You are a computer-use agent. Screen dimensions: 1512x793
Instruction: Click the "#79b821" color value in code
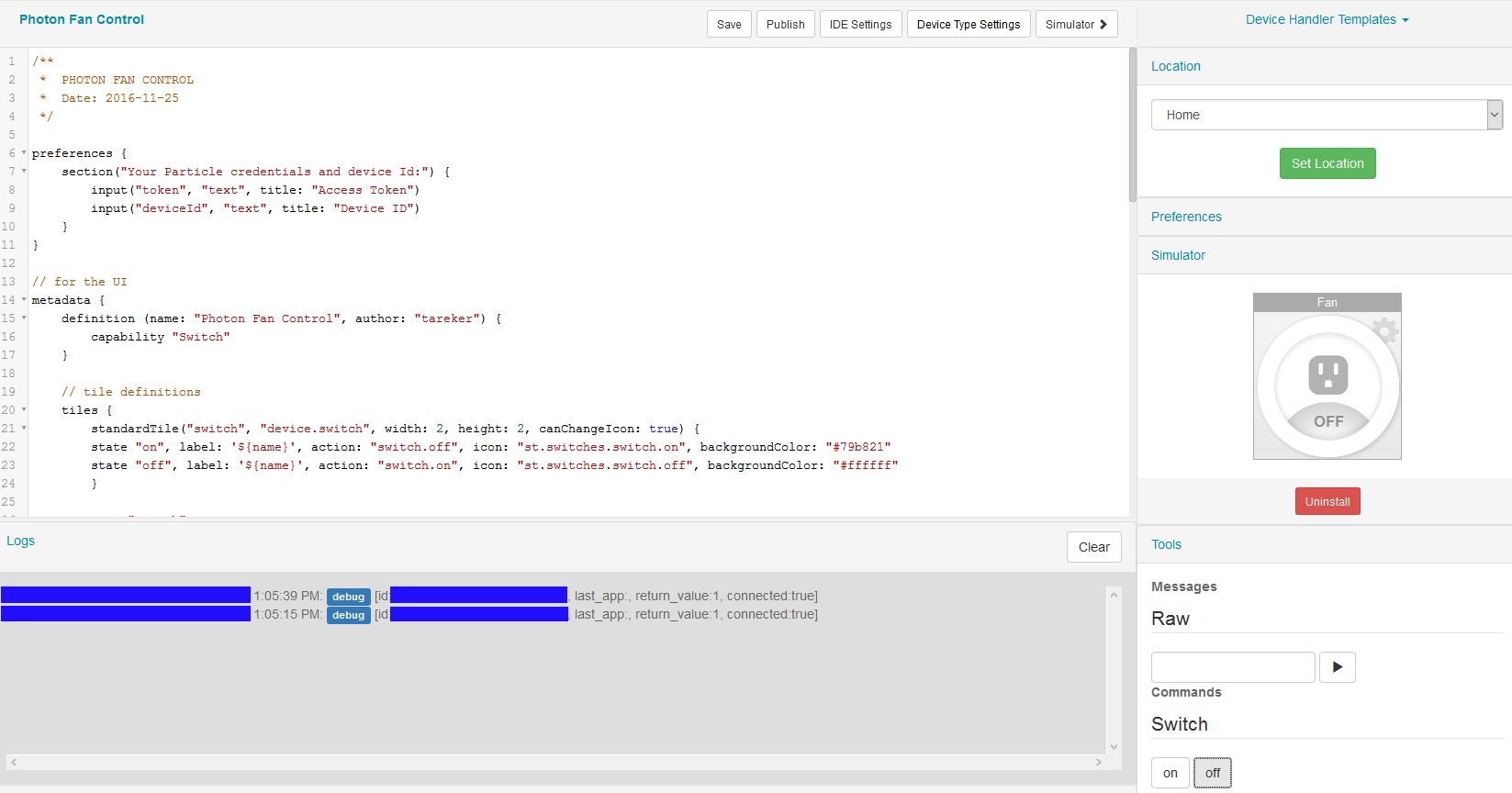point(857,447)
